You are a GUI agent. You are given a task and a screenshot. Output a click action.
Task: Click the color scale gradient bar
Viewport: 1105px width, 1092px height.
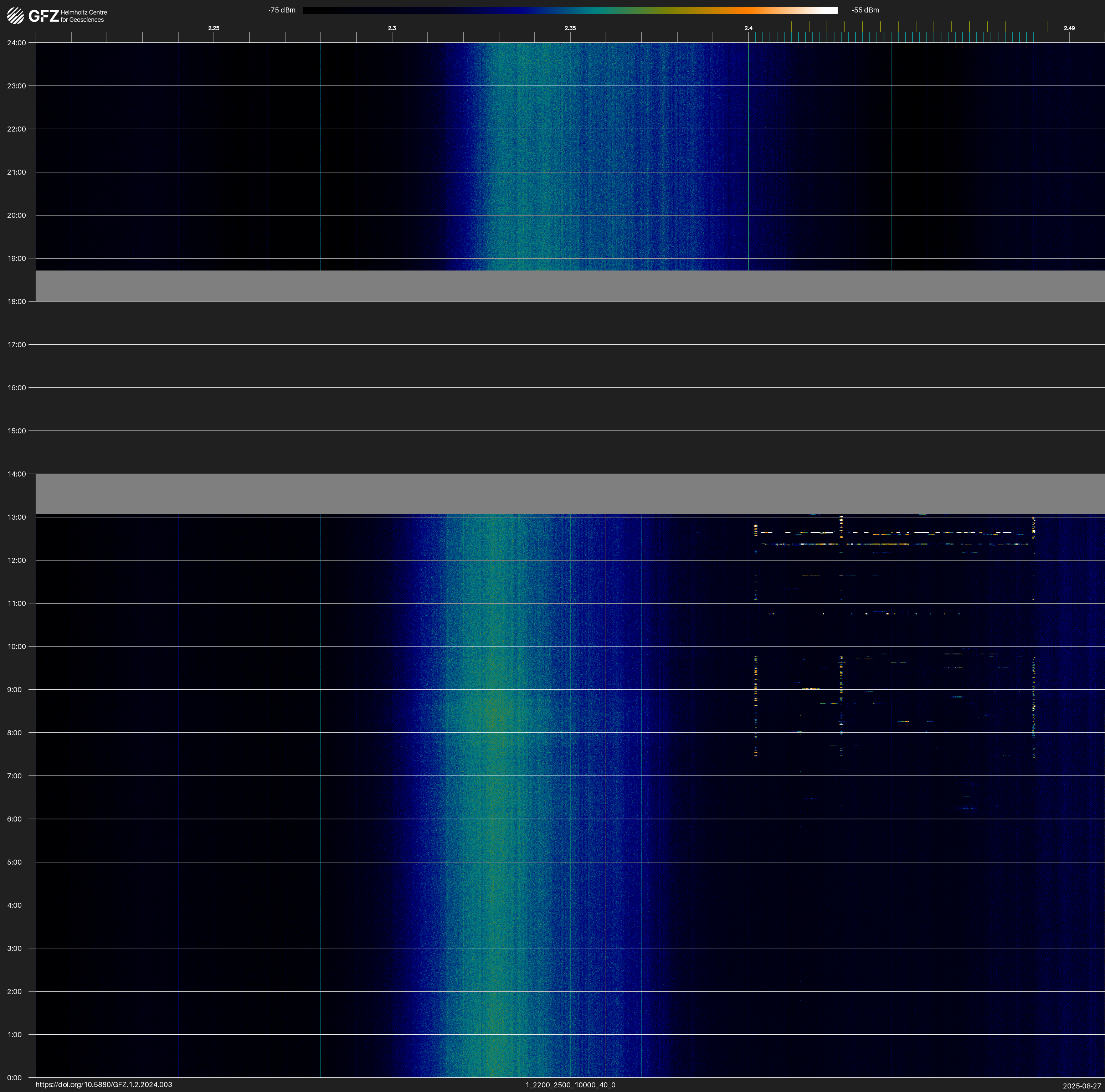[x=570, y=10]
